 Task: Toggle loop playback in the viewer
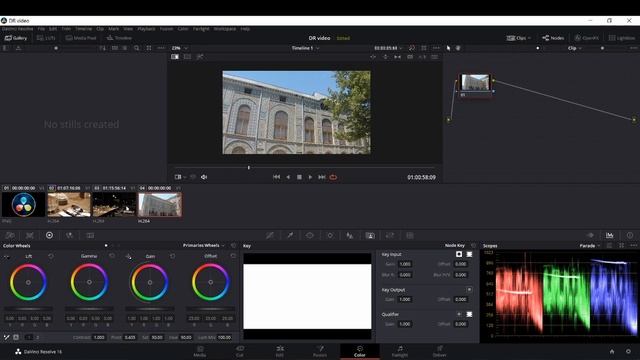click(x=333, y=177)
